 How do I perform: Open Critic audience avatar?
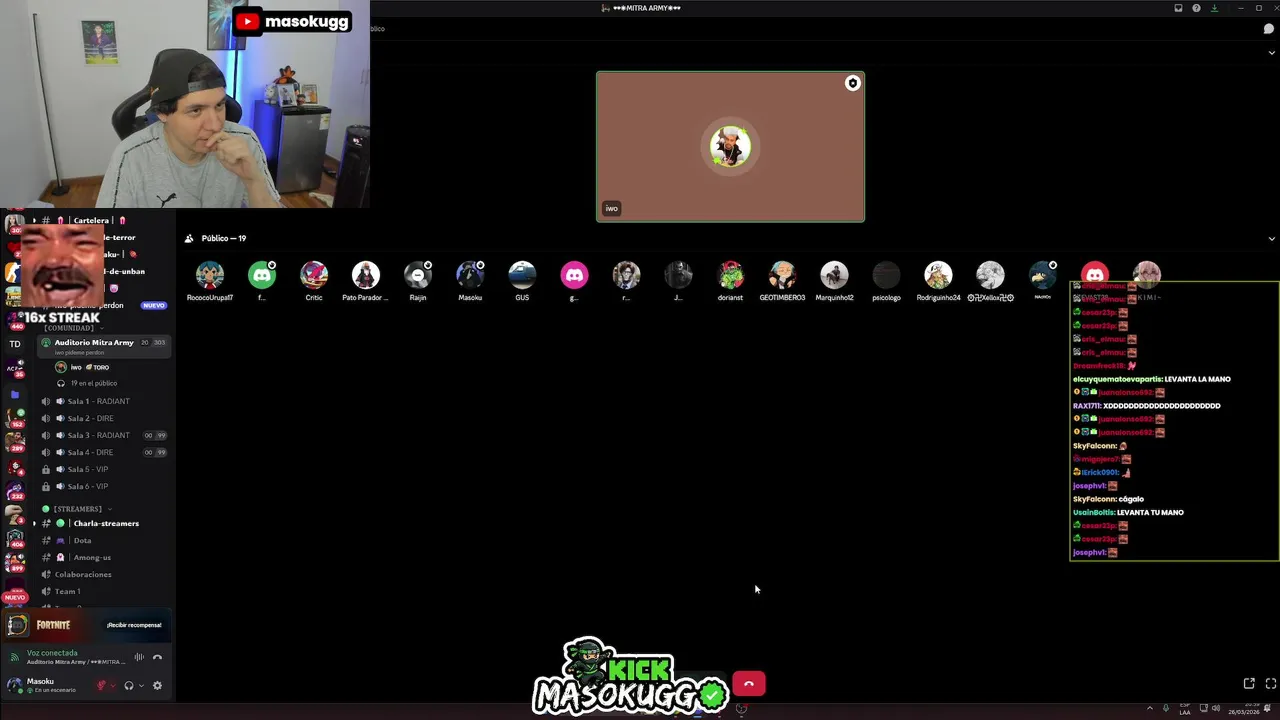(x=314, y=275)
